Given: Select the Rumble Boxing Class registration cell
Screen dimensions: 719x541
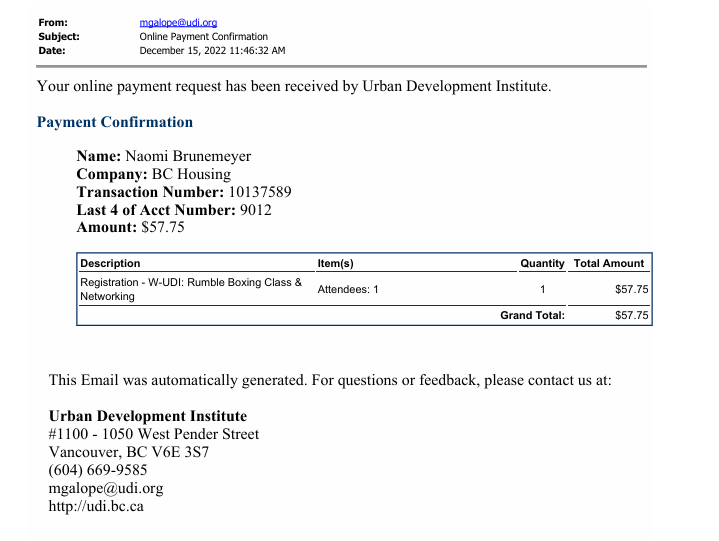Looking at the screenshot, I should click(191, 289).
